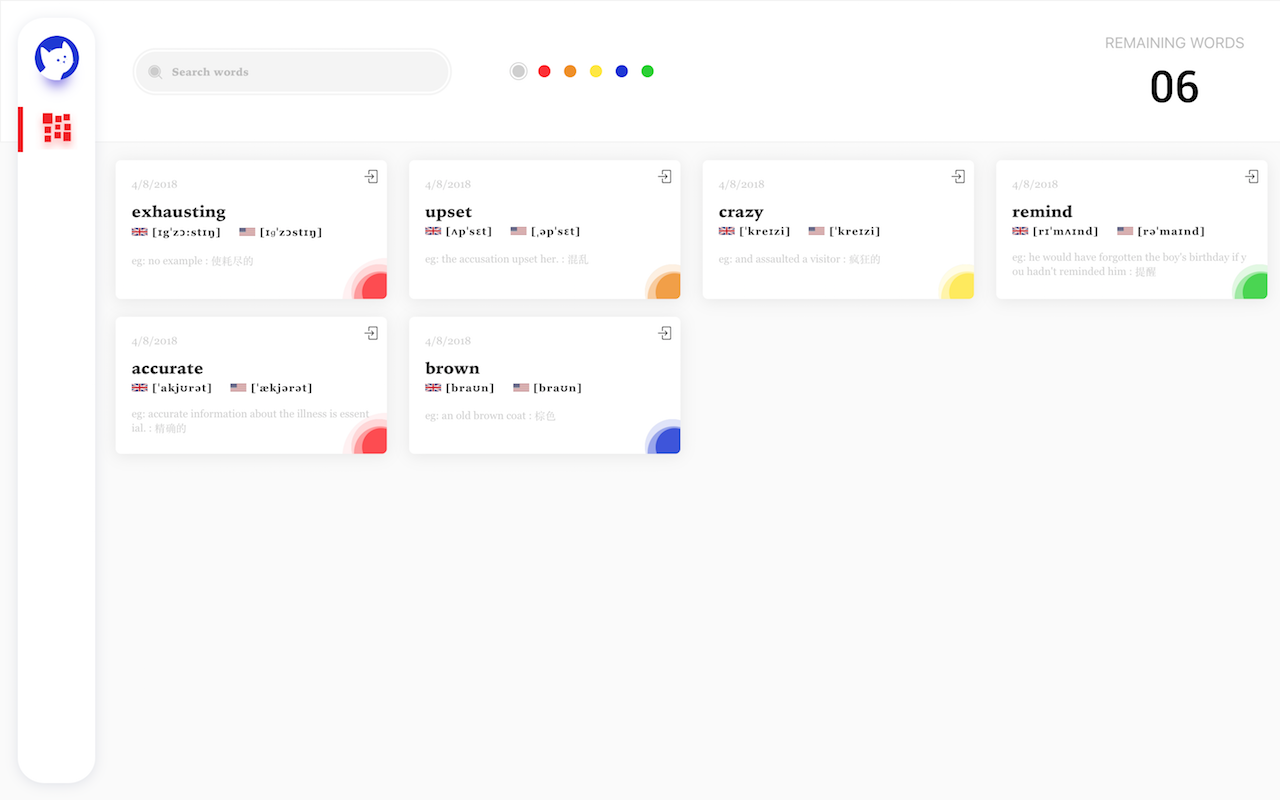Click the export icon on crazy card

coord(958,177)
